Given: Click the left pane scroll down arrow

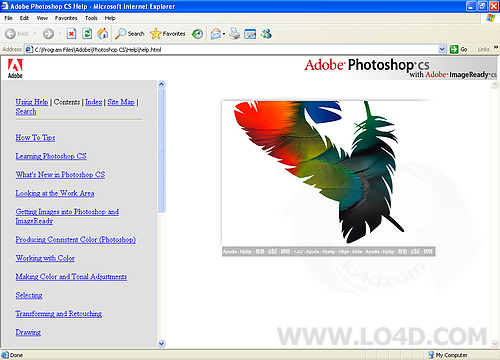Looking at the screenshot, I should (x=161, y=343).
